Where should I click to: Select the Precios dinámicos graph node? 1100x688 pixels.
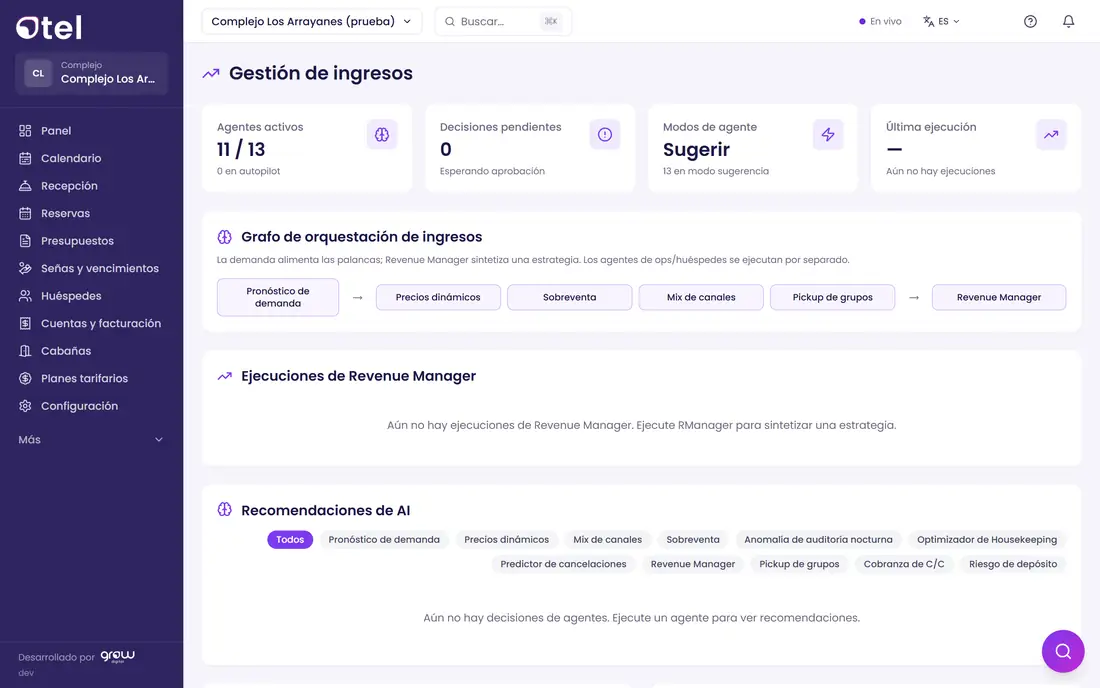tap(438, 297)
